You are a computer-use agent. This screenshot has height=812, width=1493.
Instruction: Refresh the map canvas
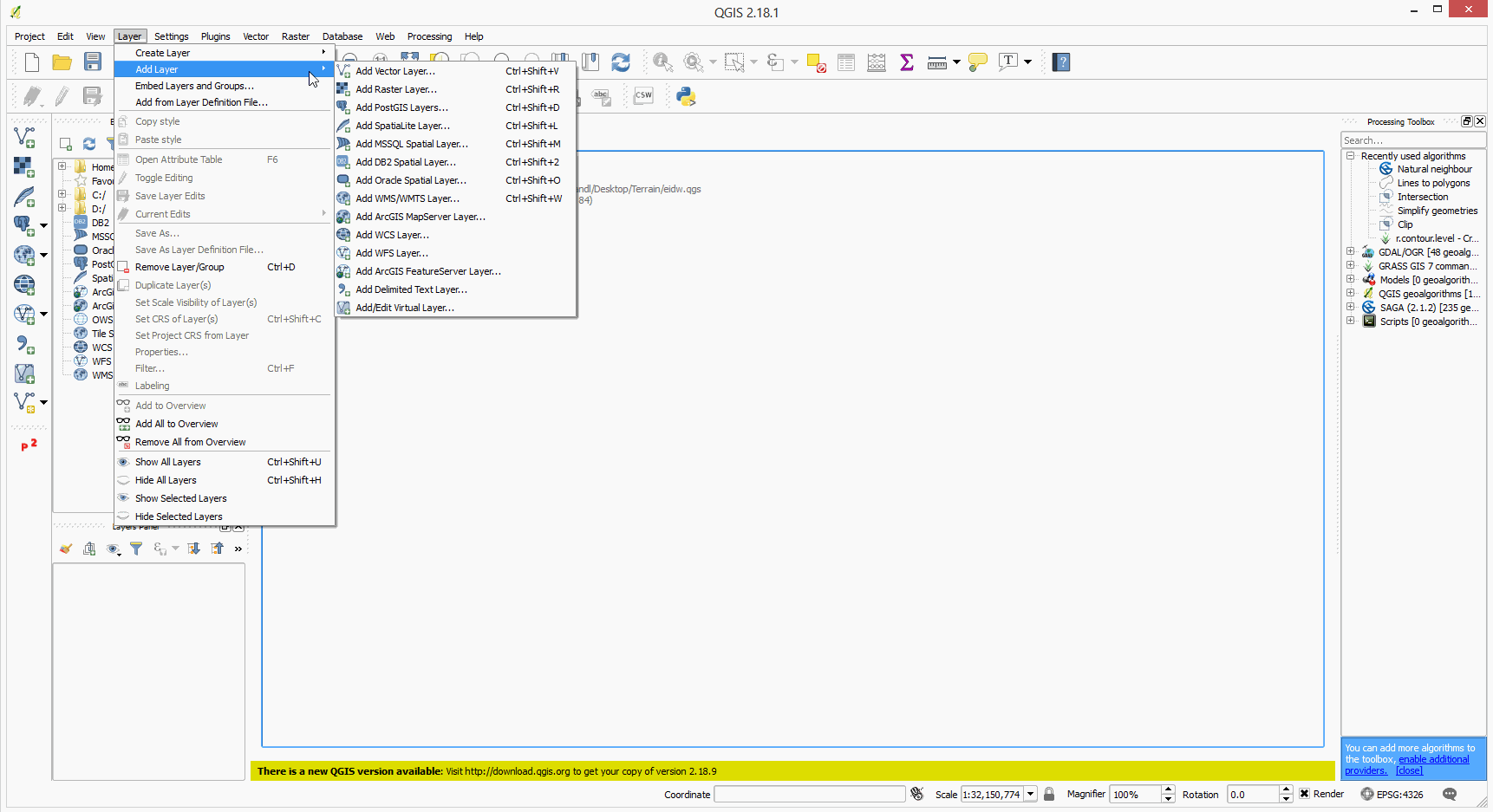coord(621,62)
